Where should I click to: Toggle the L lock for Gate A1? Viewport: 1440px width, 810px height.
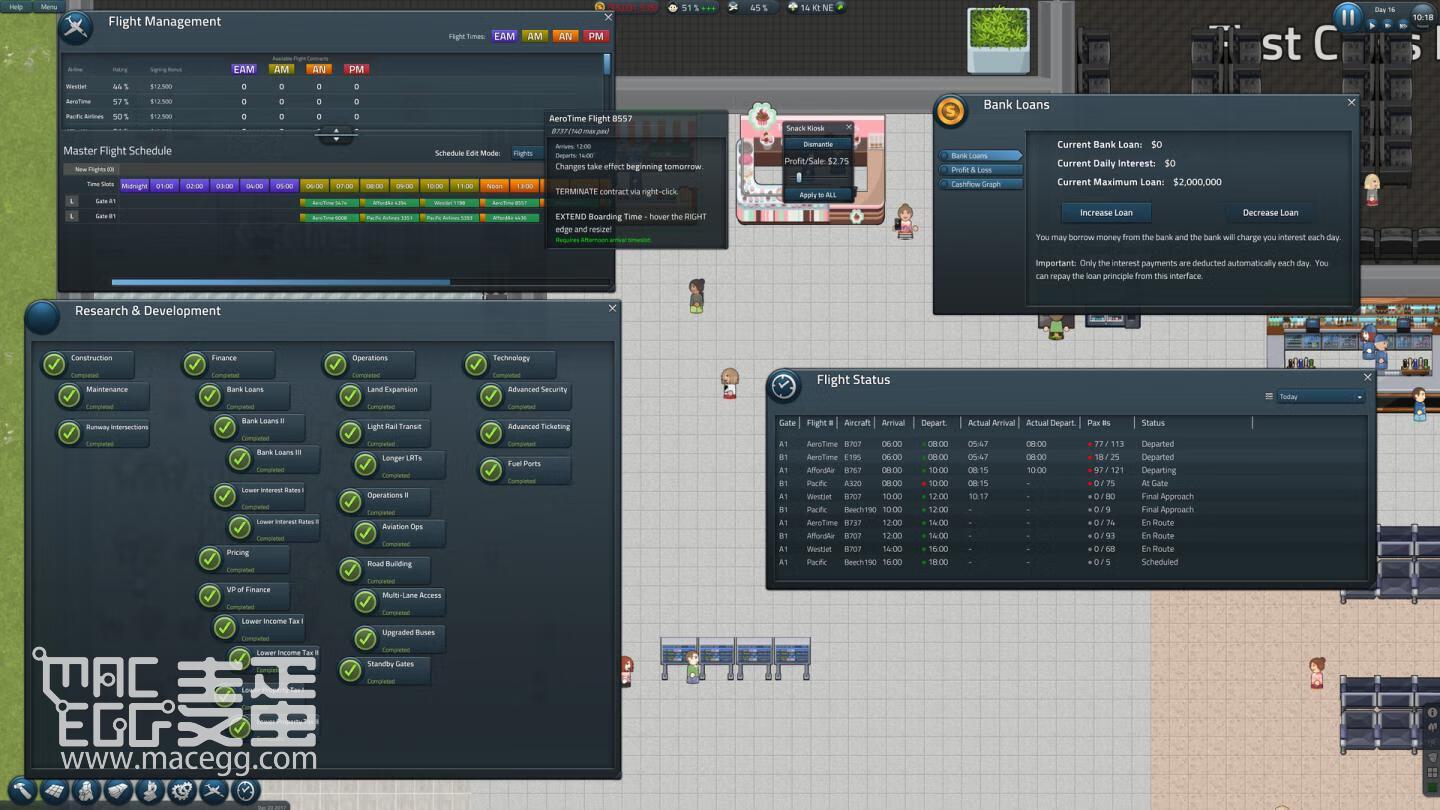click(71, 201)
